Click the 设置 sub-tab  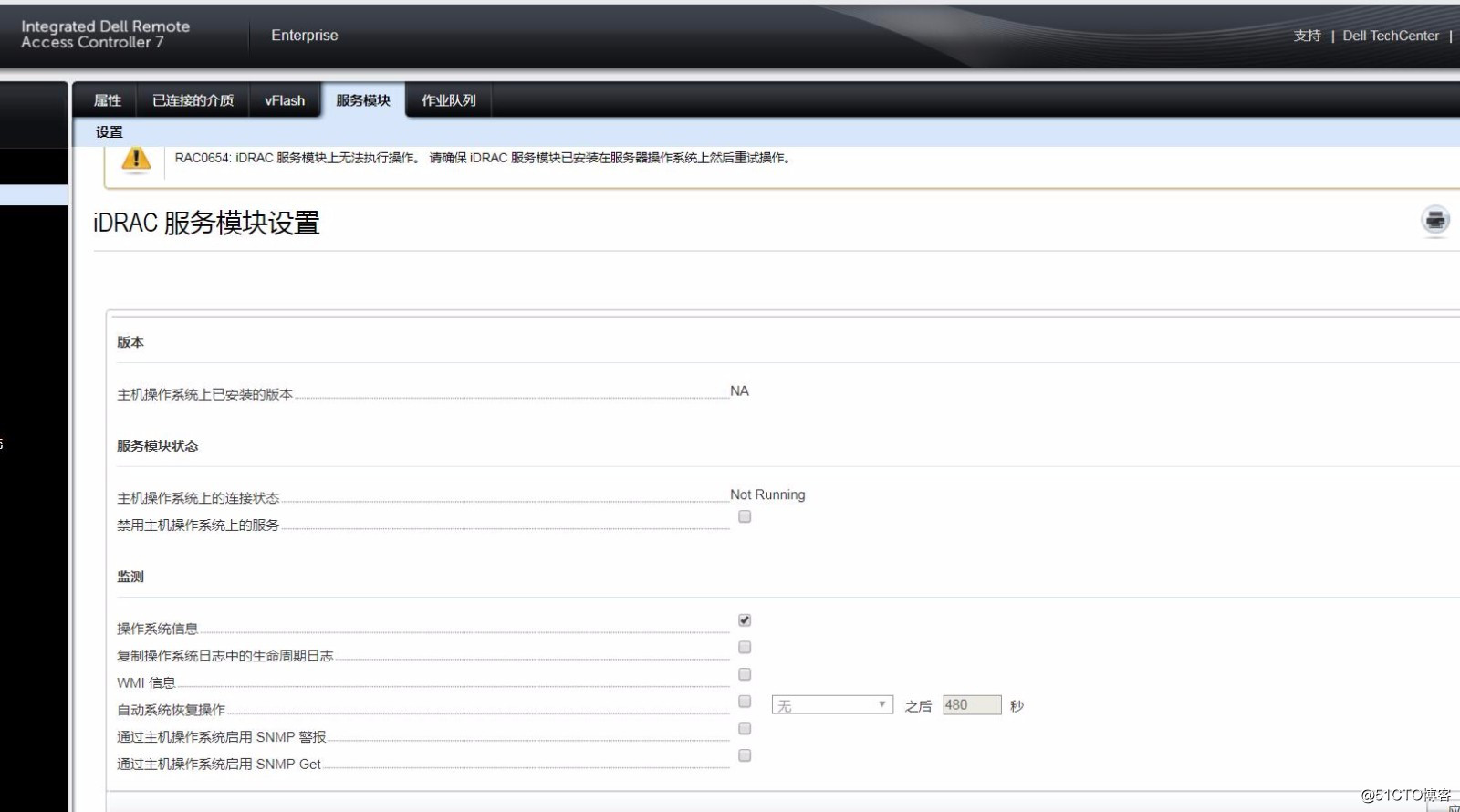(x=109, y=132)
